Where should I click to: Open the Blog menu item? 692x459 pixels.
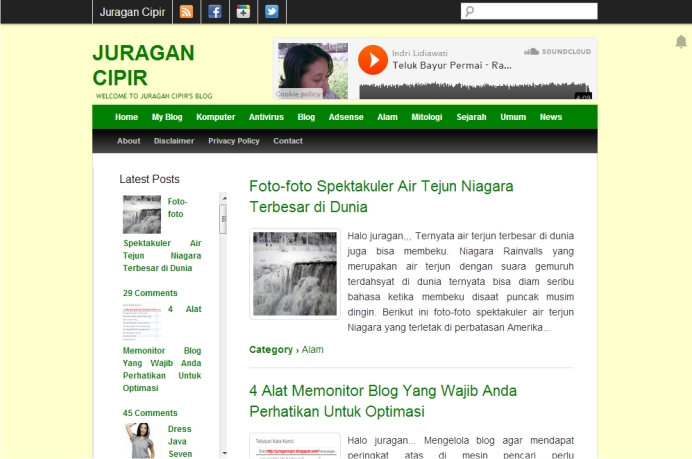point(306,117)
